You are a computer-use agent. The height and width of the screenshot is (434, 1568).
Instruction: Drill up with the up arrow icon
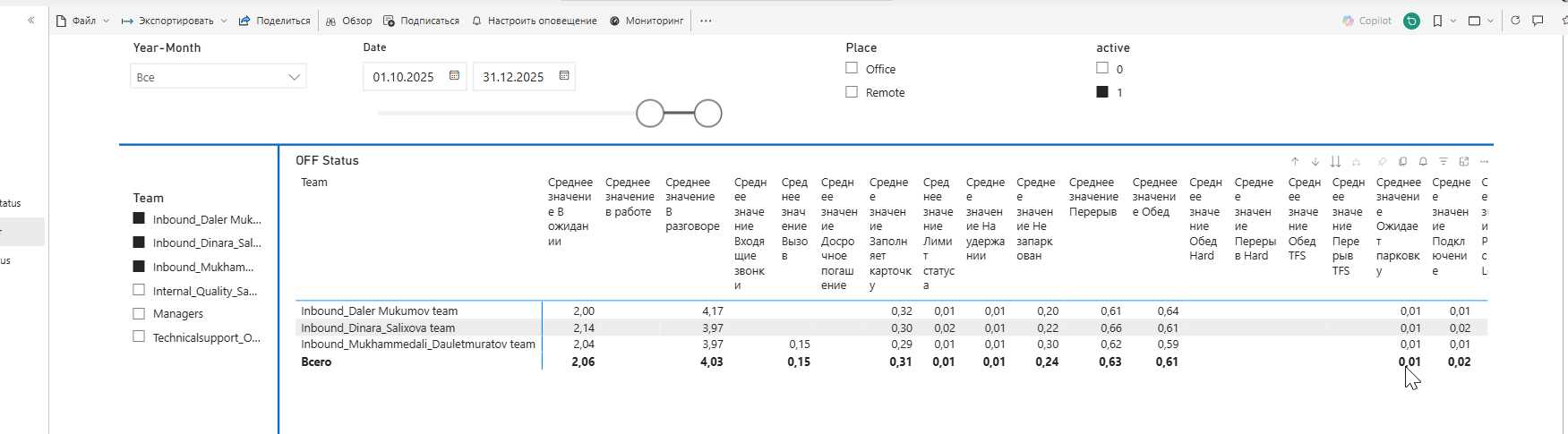pyautogui.click(x=1295, y=162)
